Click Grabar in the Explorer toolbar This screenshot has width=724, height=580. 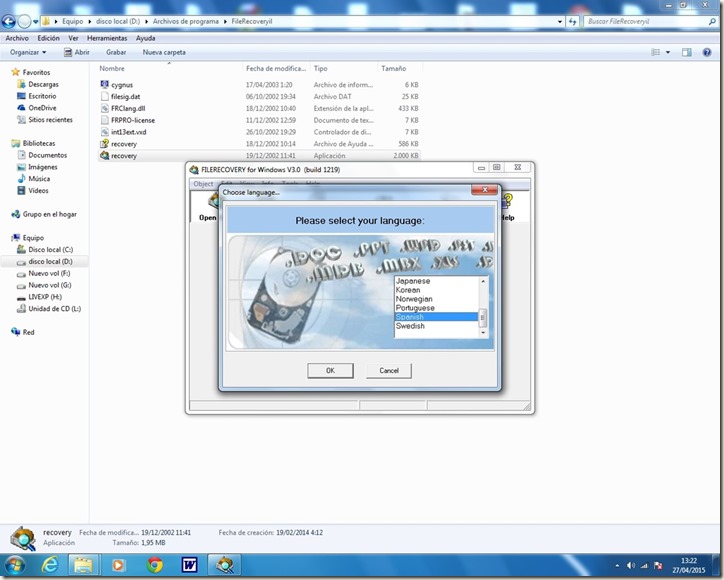pyautogui.click(x=116, y=52)
